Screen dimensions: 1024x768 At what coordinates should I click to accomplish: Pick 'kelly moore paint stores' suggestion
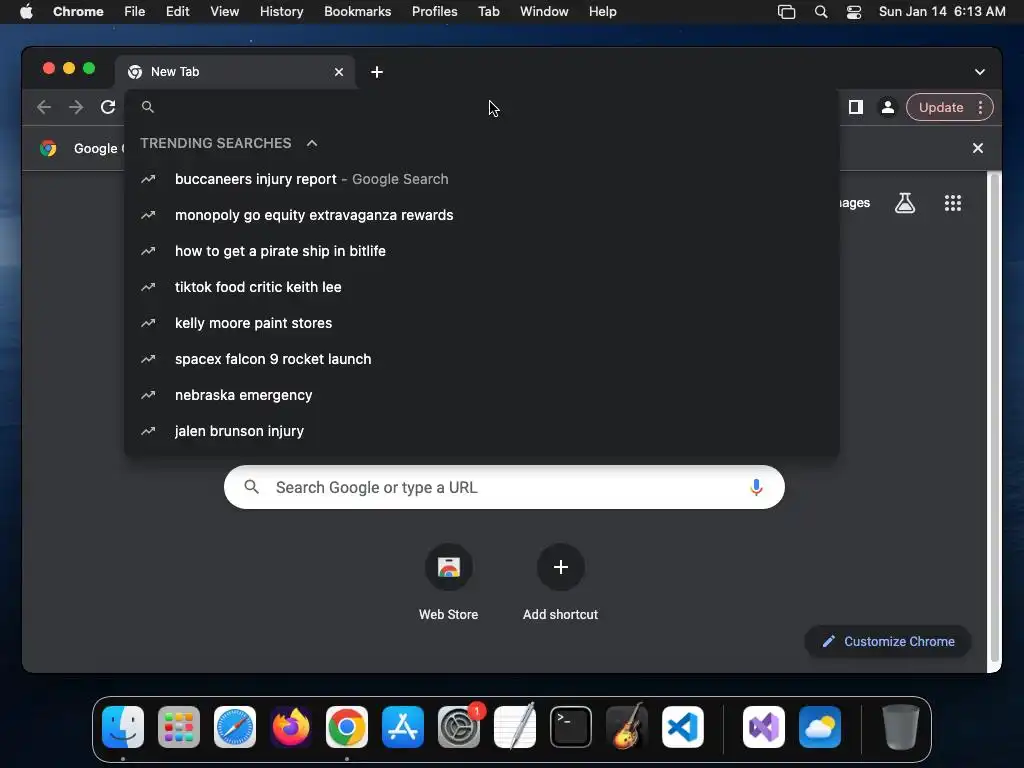pos(482,323)
